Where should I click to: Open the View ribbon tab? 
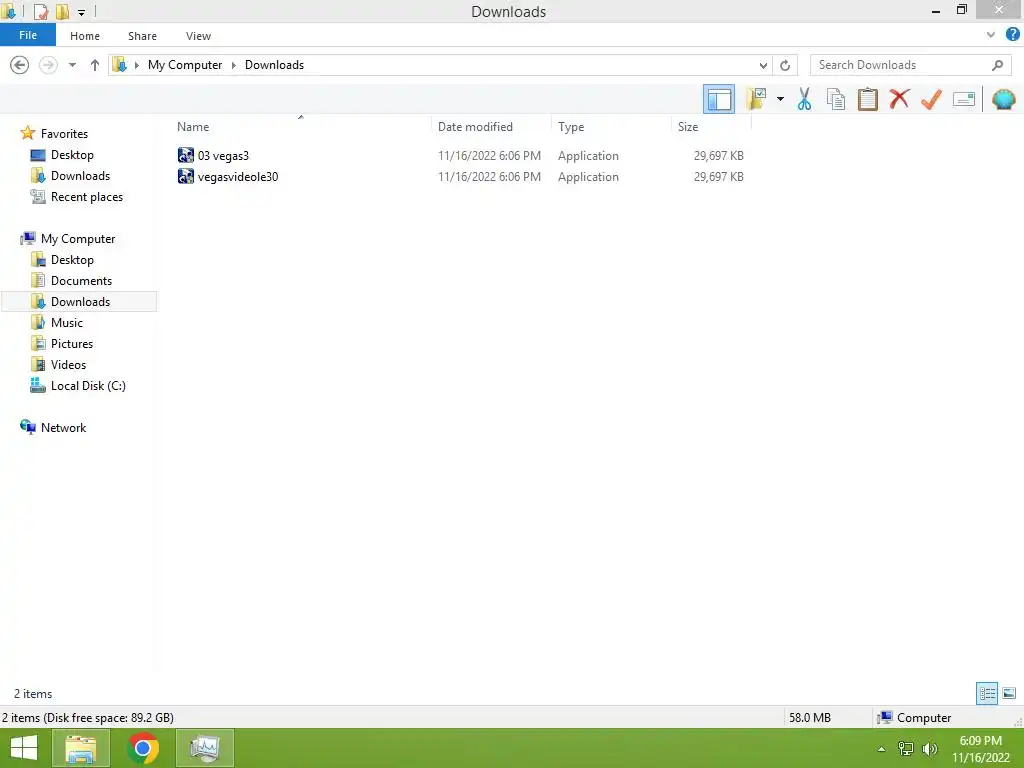coord(198,36)
